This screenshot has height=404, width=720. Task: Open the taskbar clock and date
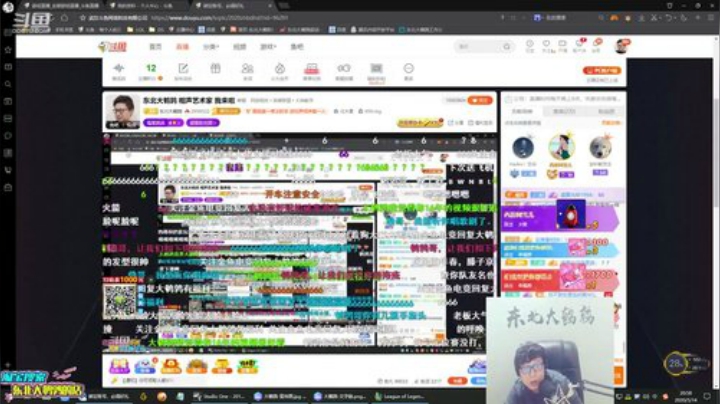tap(685, 396)
